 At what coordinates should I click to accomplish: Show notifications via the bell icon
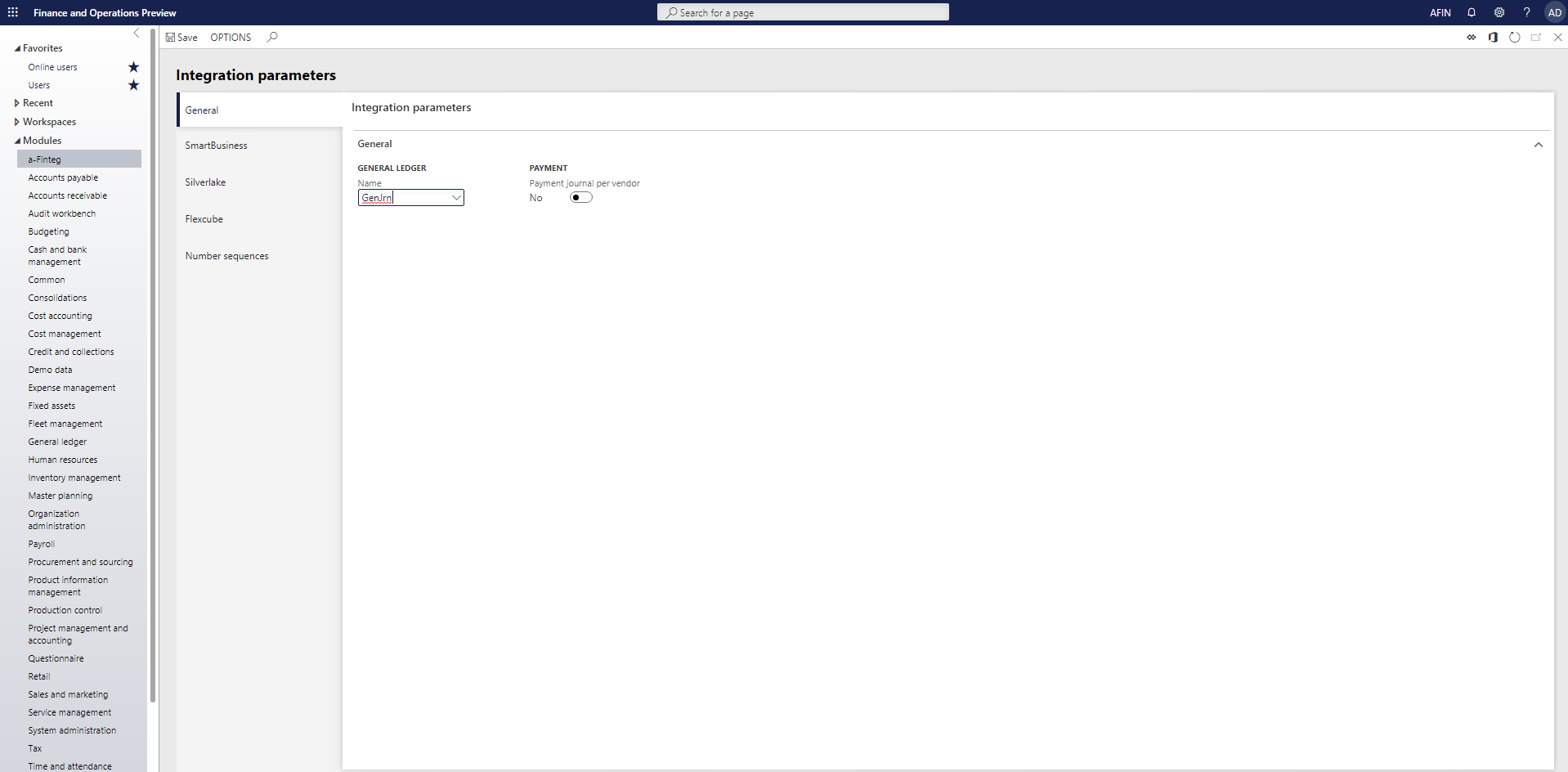(x=1472, y=12)
